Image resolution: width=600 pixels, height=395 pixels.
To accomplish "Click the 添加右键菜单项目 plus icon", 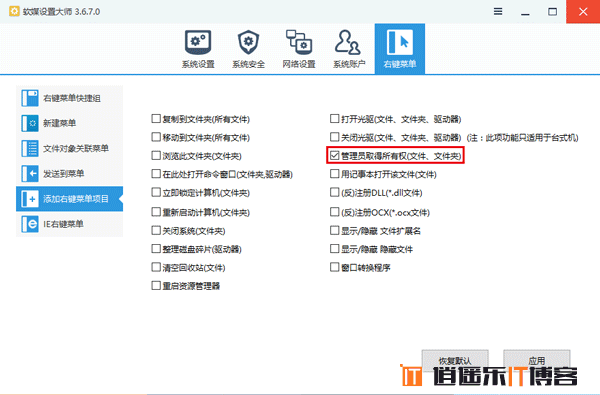I will 30,199.
